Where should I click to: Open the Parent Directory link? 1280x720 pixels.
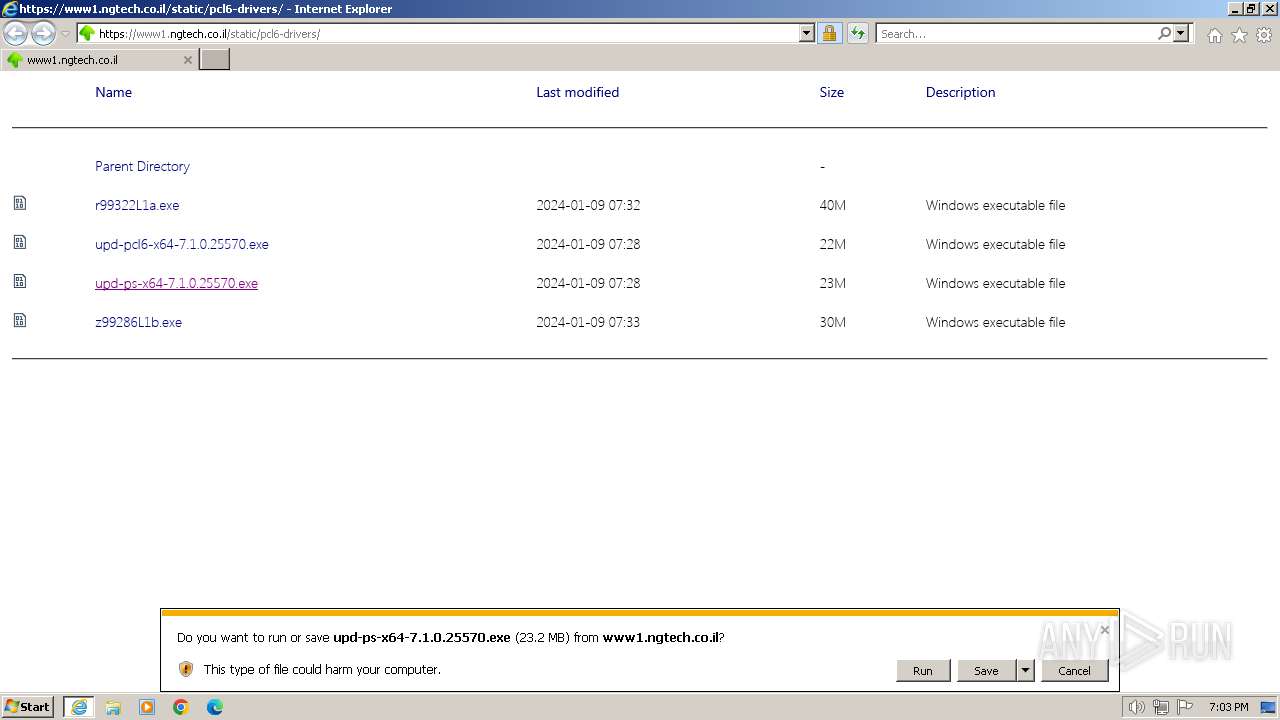point(142,166)
